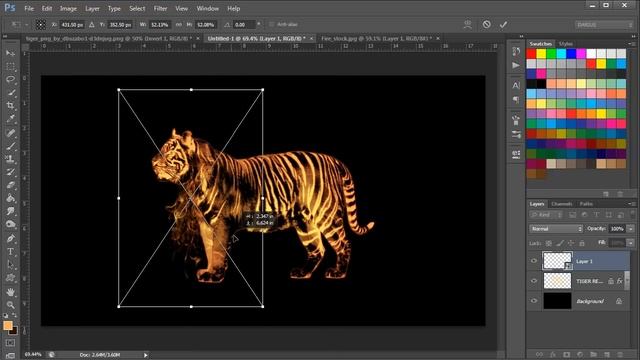Toggle the Anti-alias checkbox

coord(271,24)
